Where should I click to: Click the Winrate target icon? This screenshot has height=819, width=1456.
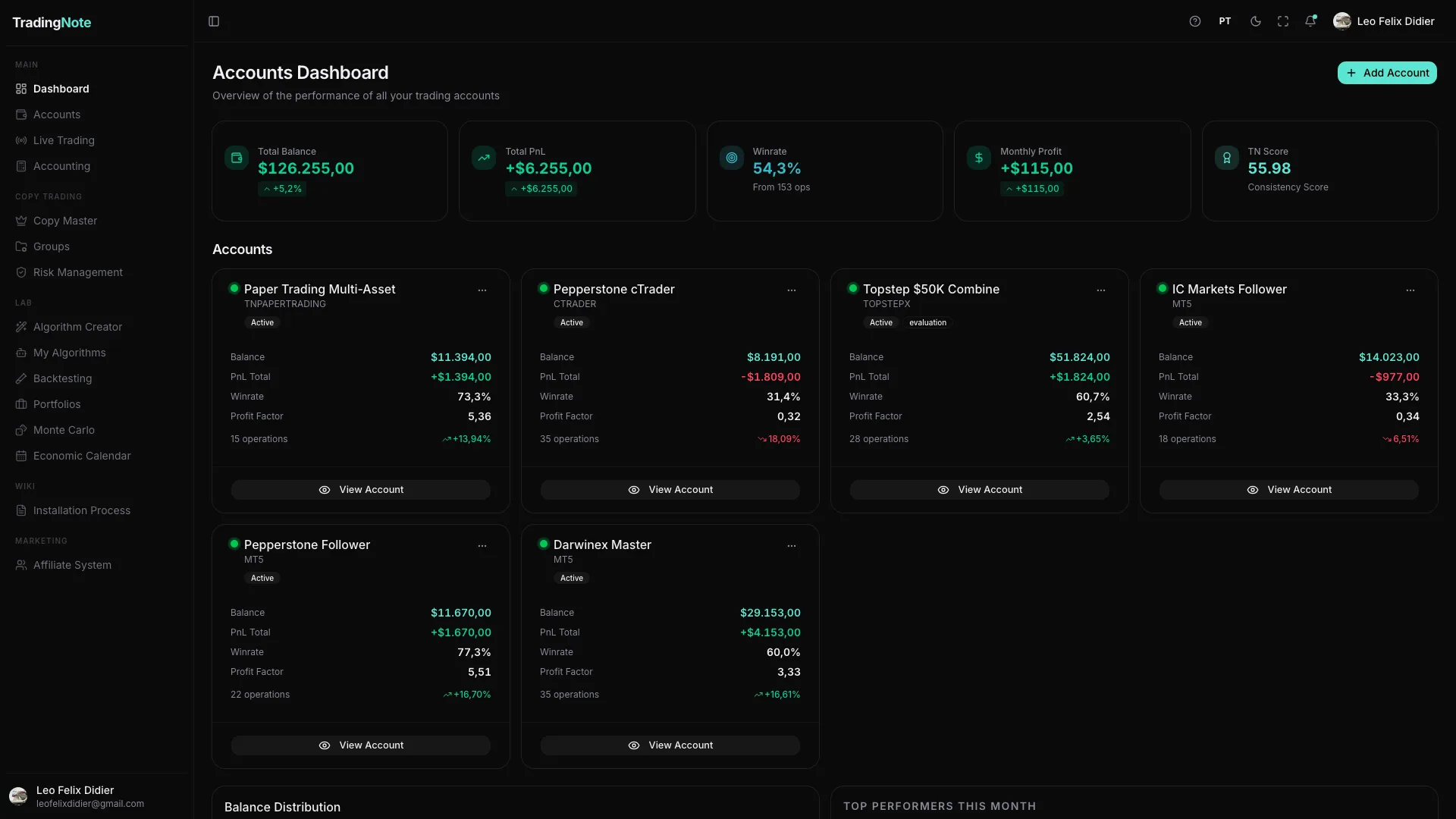click(732, 158)
